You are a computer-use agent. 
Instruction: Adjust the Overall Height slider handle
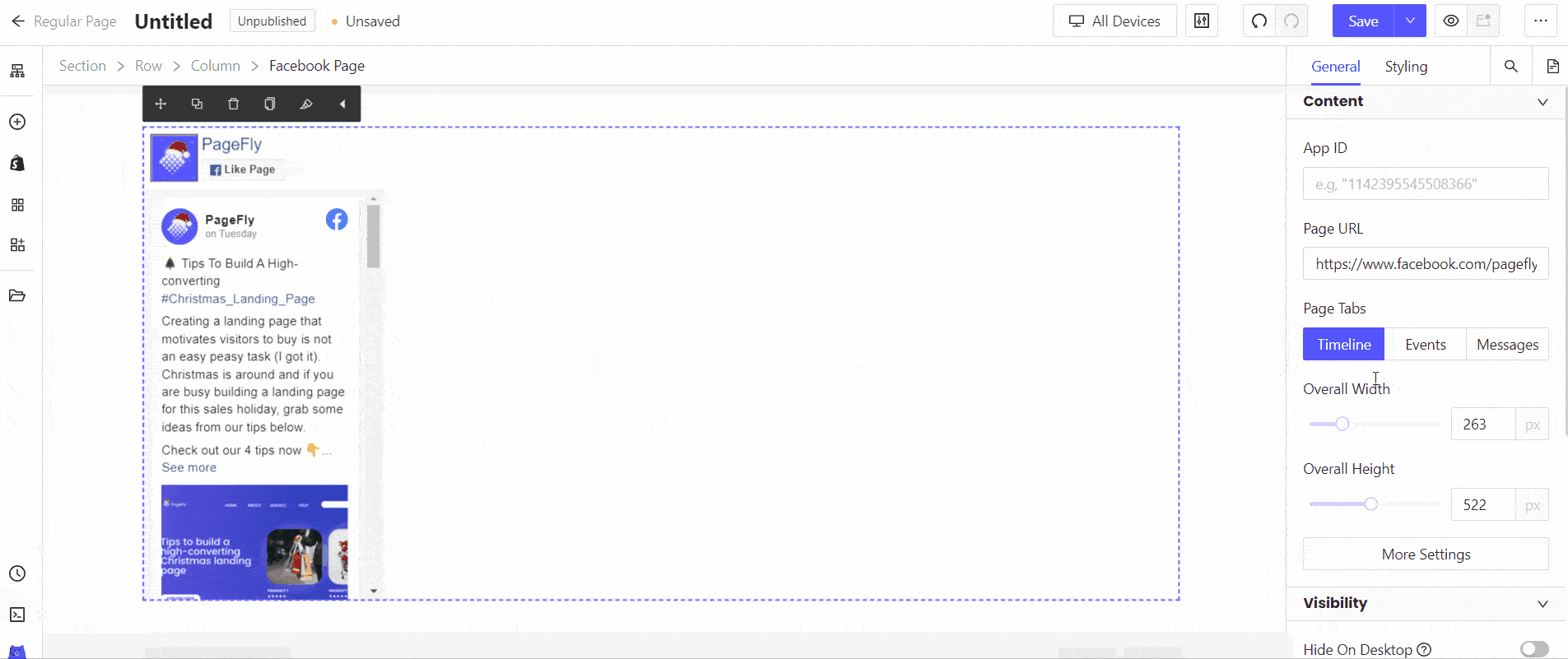click(1370, 504)
